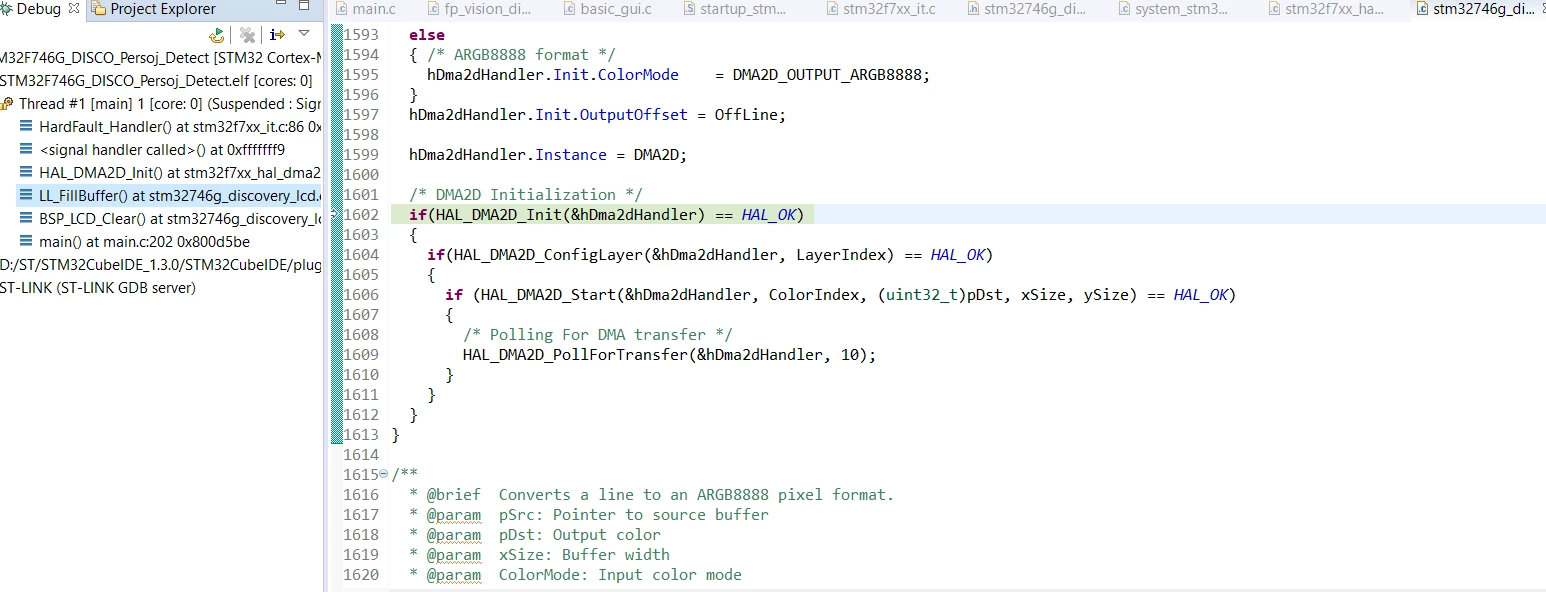Select the Persoj_Detect.elf [cores: 0] entry
This screenshot has height=592, width=1546.
pyautogui.click(x=156, y=81)
